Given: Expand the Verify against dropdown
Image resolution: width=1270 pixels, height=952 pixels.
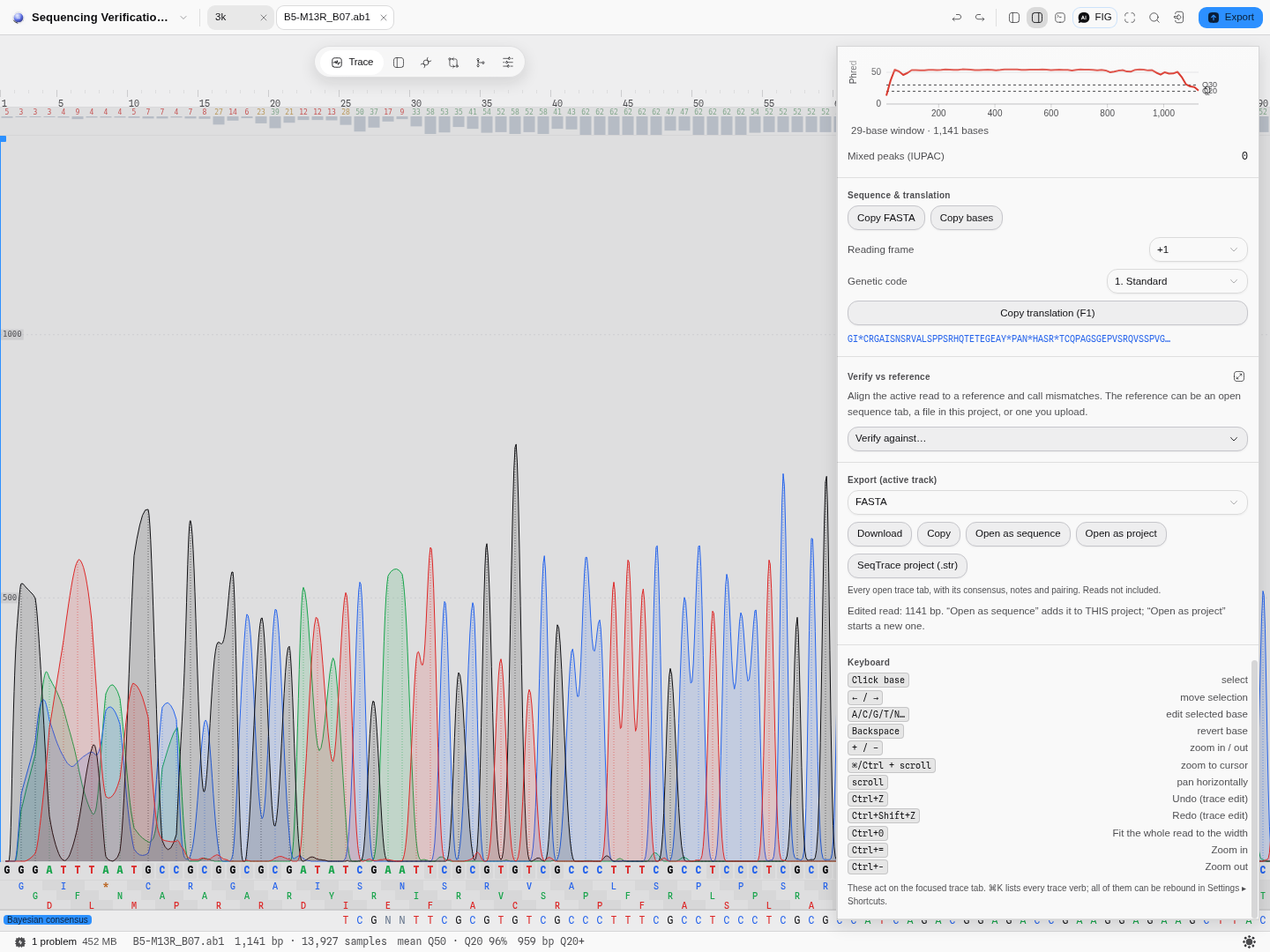Looking at the screenshot, I should [x=1048, y=438].
